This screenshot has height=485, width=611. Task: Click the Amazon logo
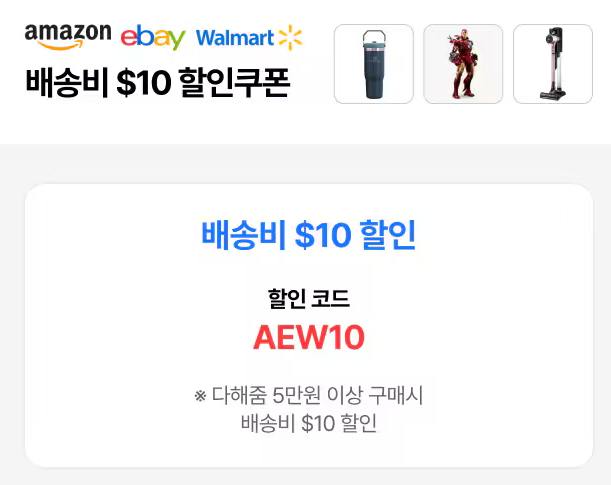(68, 34)
